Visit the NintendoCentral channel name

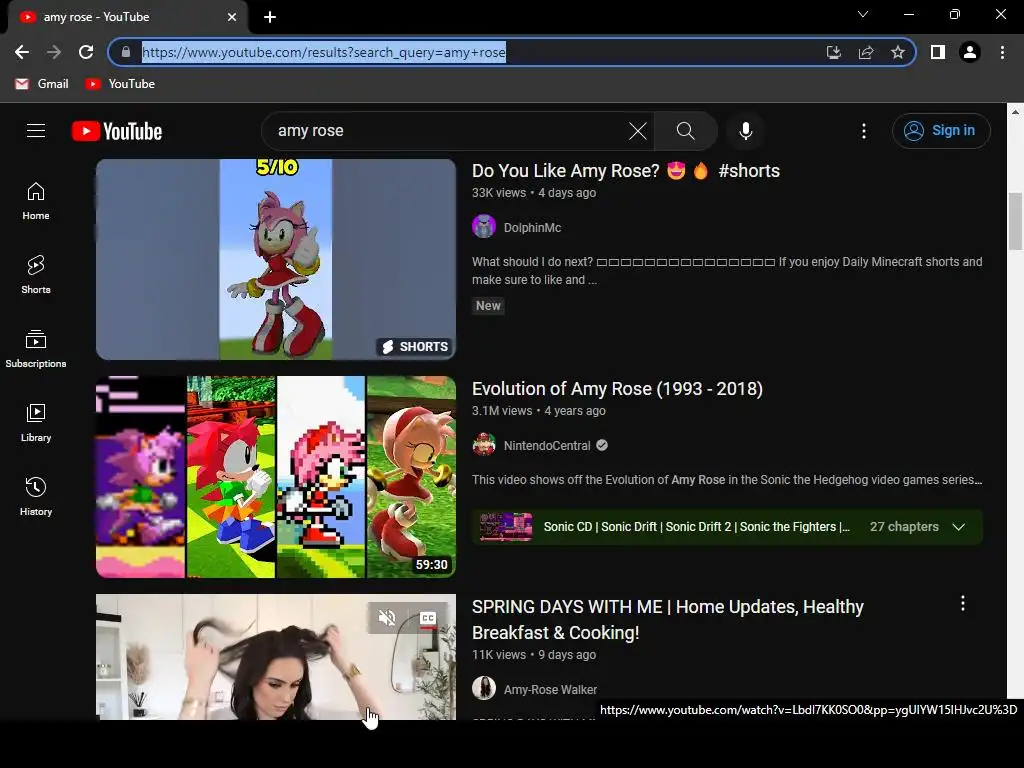coord(547,445)
